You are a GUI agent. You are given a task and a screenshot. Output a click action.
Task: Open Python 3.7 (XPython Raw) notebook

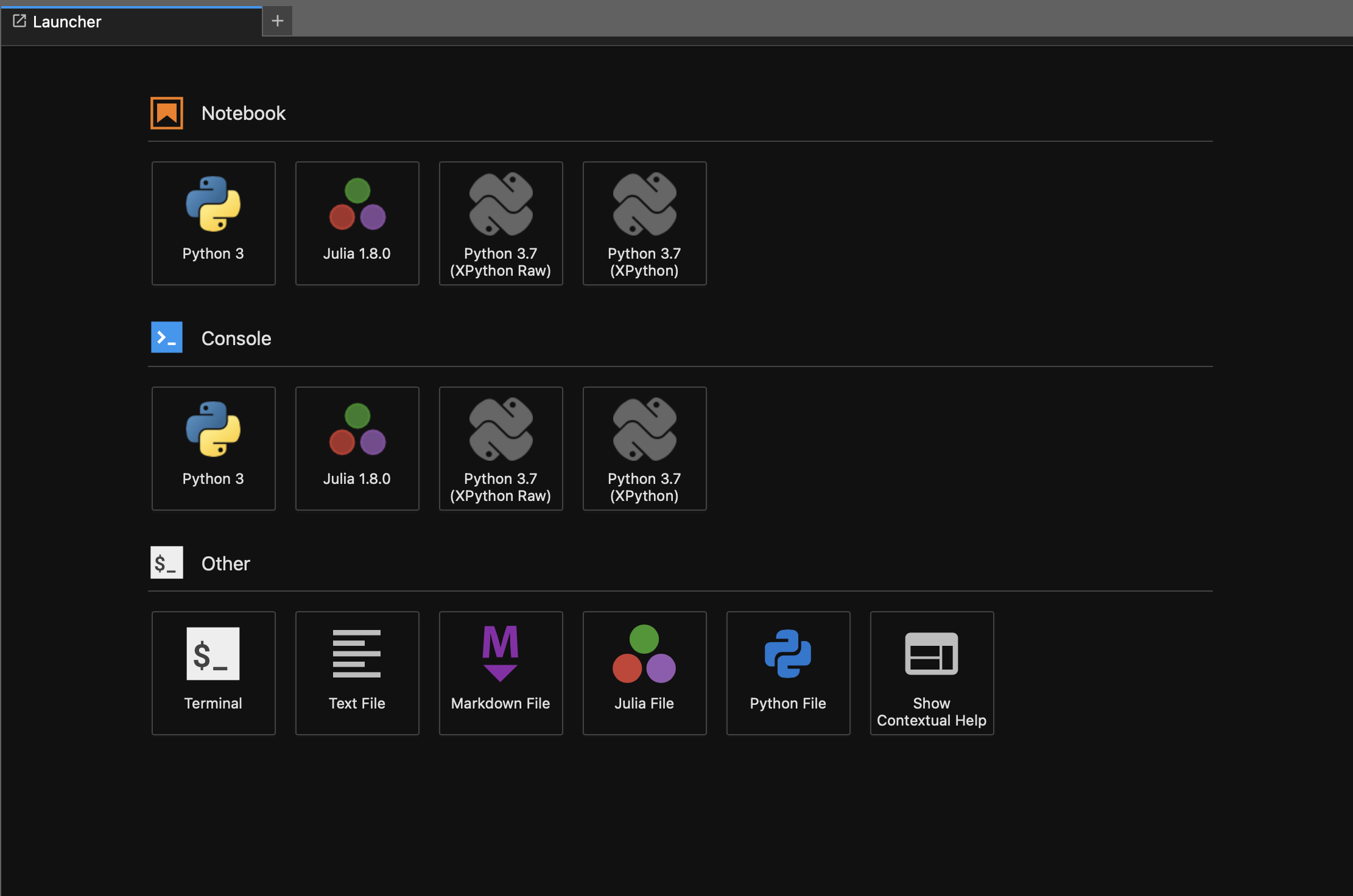coord(501,223)
